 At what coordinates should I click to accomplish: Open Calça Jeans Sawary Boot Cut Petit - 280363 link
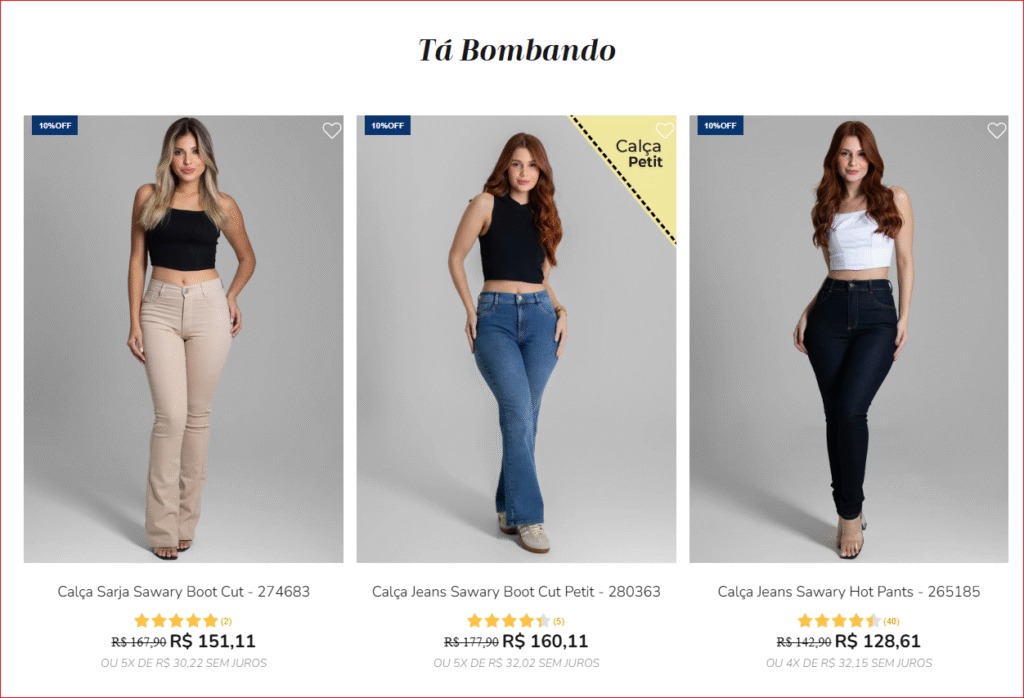(516, 592)
